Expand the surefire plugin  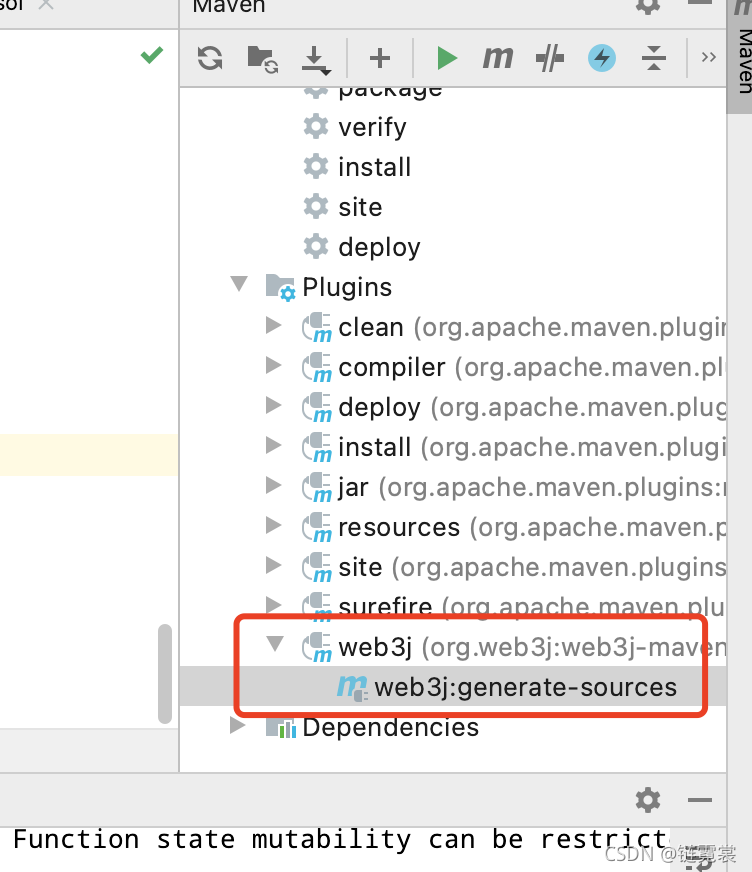(x=273, y=605)
